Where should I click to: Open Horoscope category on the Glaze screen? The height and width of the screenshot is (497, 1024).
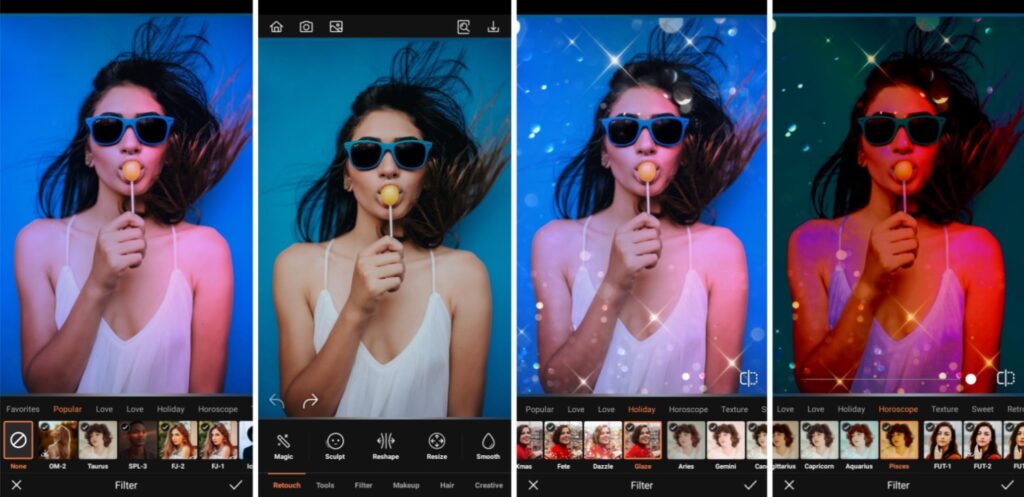(x=688, y=409)
